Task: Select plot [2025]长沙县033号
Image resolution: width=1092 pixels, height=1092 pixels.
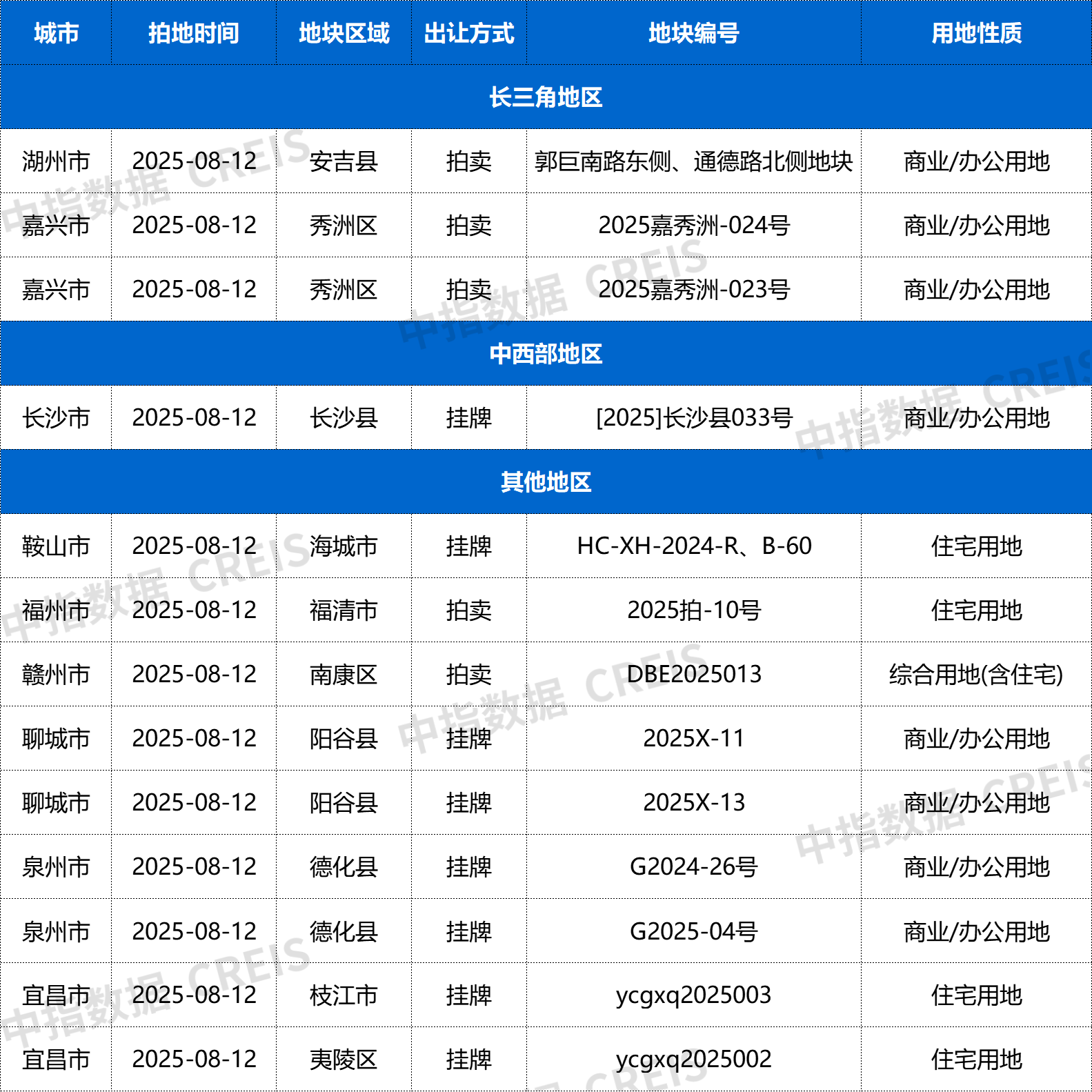Action: (694, 418)
